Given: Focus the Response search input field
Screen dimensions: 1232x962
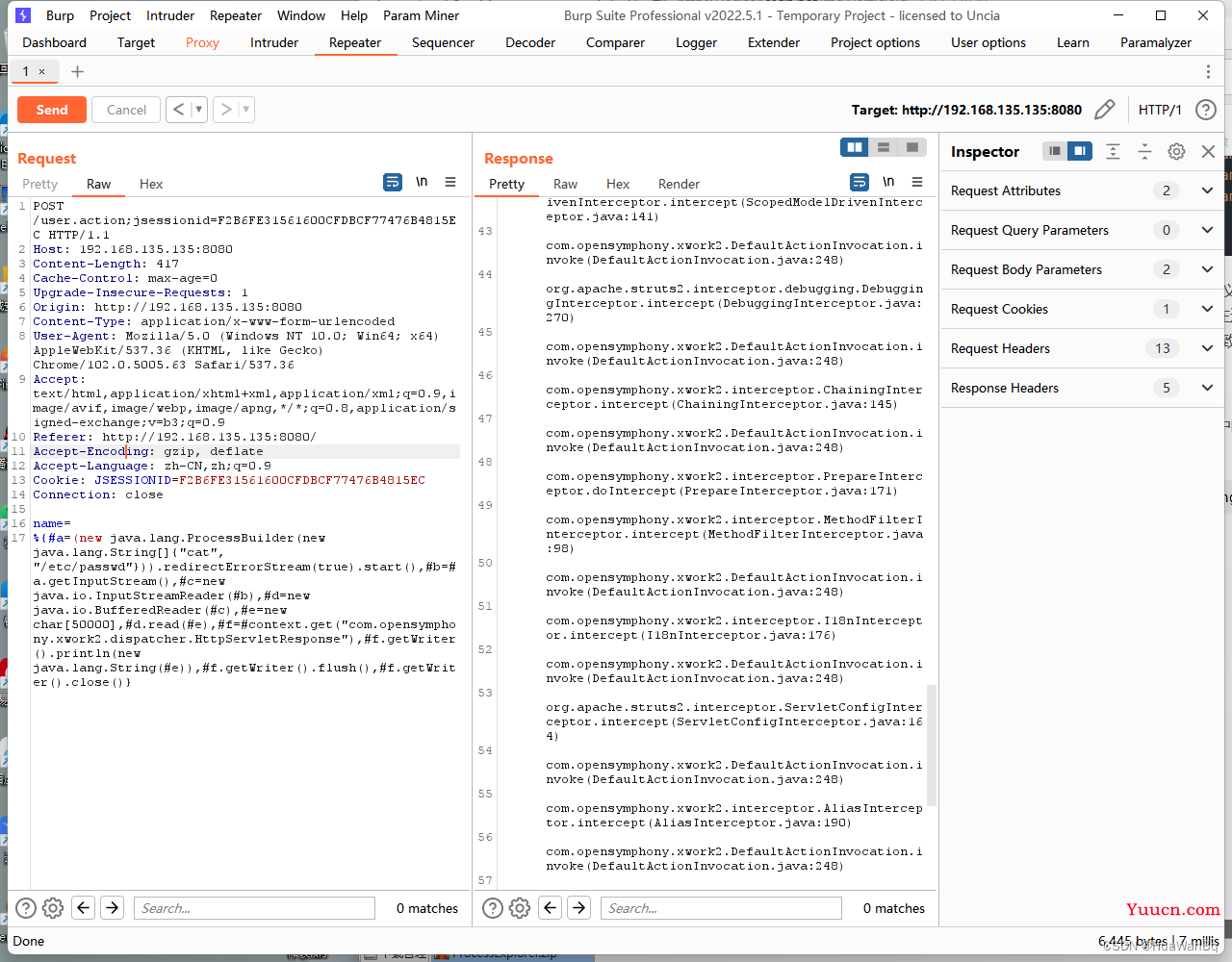Looking at the screenshot, I should pyautogui.click(x=721, y=908).
